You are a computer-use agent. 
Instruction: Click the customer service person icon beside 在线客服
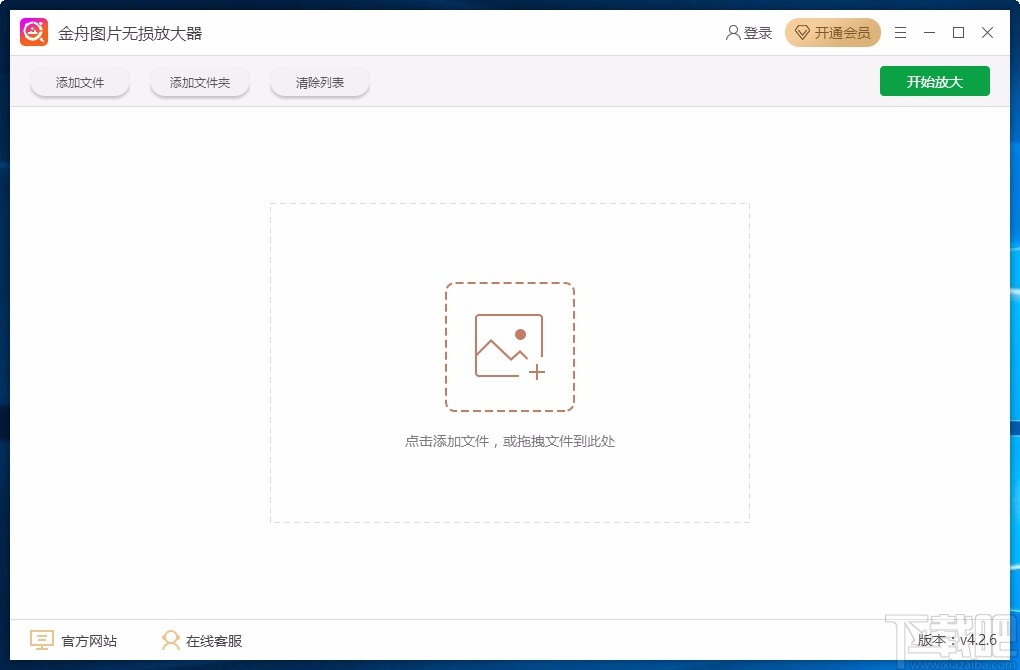tap(170, 639)
